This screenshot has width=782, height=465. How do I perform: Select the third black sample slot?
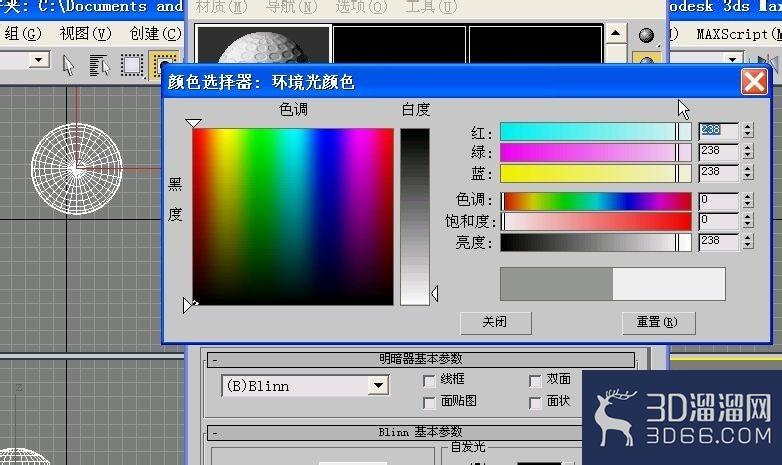(x=536, y=44)
